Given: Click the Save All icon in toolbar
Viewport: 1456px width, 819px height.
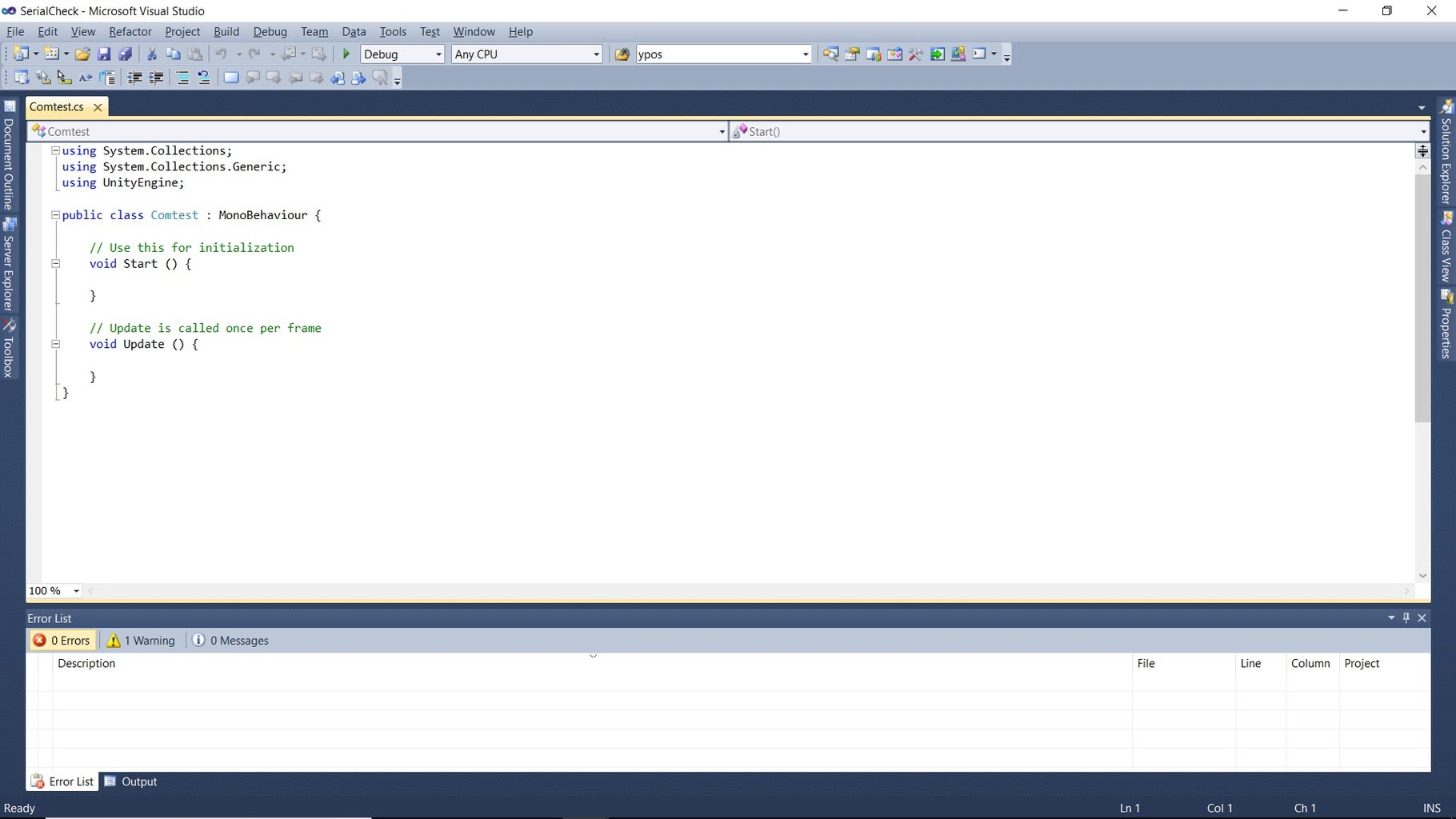Looking at the screenshot, I should pyautogui.click(x=125, y=54).
